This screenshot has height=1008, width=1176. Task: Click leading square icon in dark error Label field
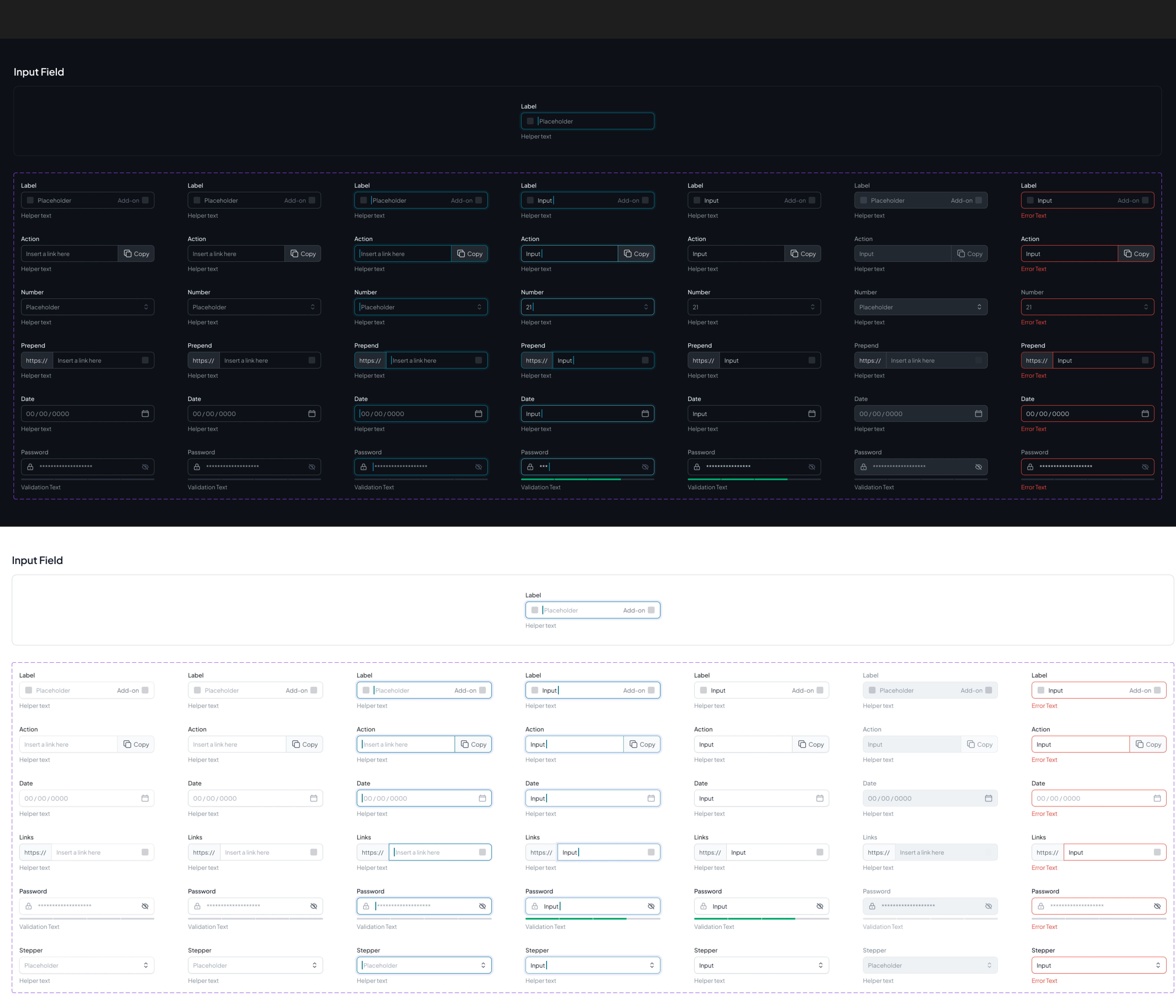point(1030,200)
